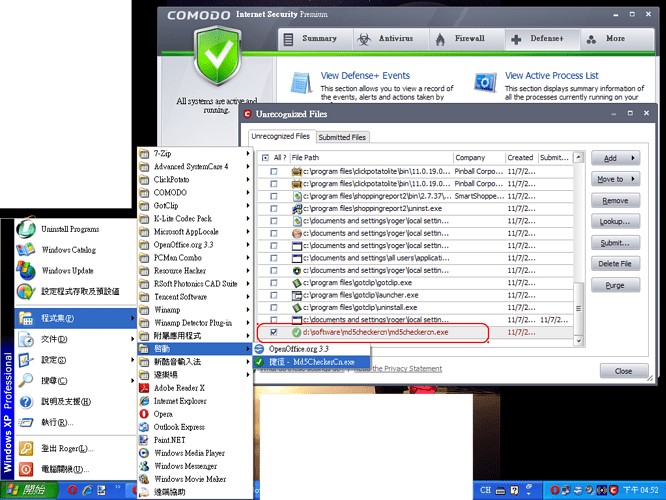This screenshot has height=500, width=666.
Task: Click the Created column header
Action: pyautogui.click(x=522, y=158)
